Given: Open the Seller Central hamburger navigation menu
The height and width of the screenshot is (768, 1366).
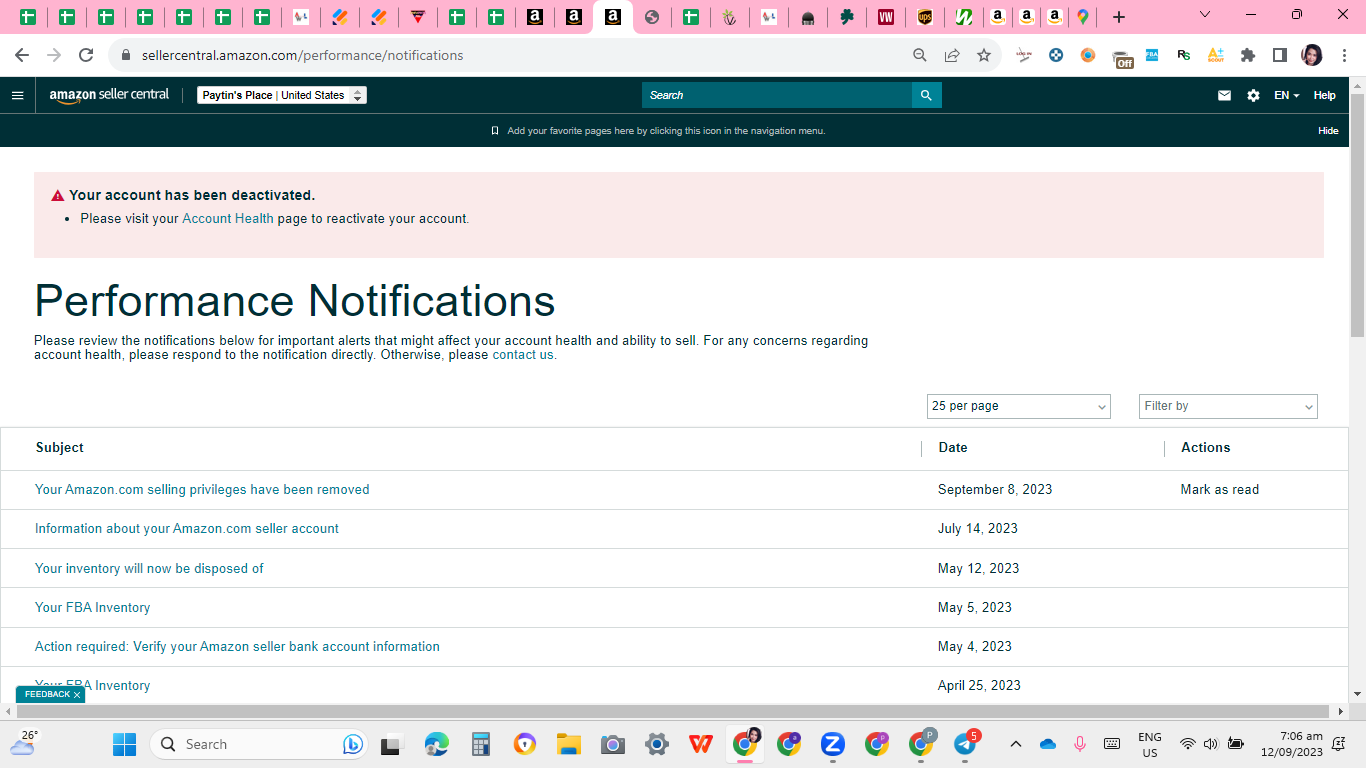Looking at the screenshot, I should pos(17,95).
